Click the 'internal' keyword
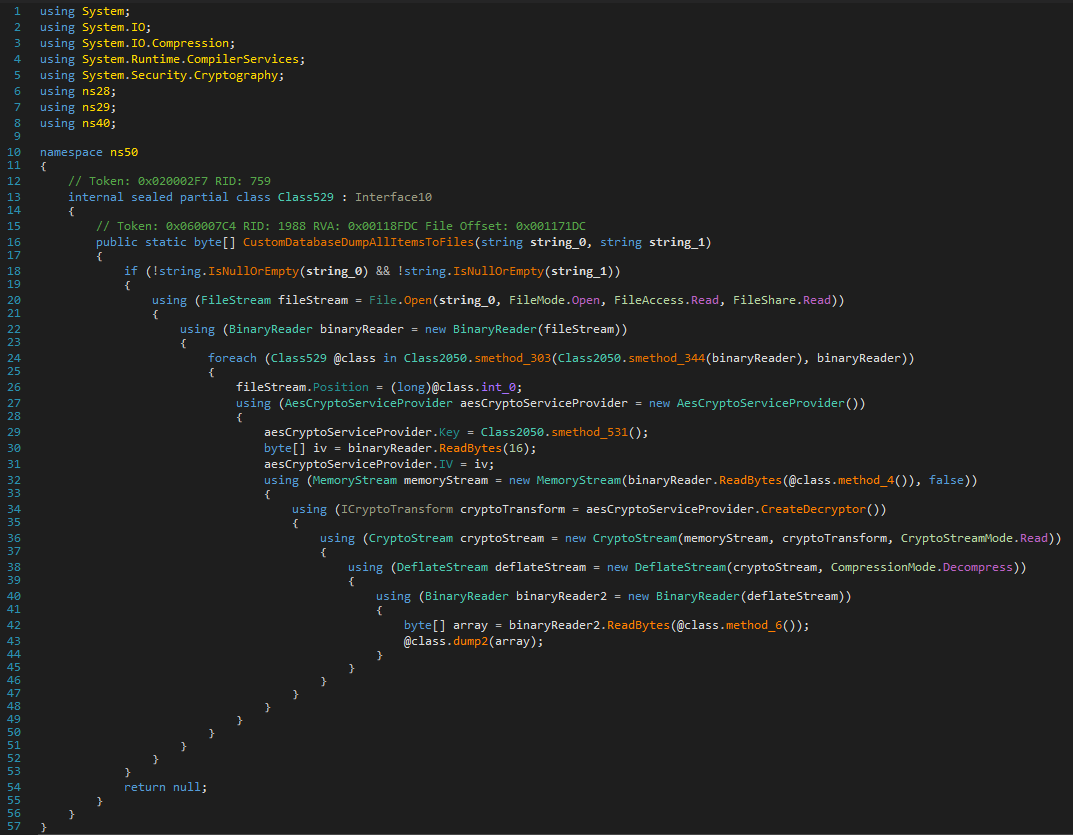The height and width of the screenshot is (835, 1073). click(96, 197)
